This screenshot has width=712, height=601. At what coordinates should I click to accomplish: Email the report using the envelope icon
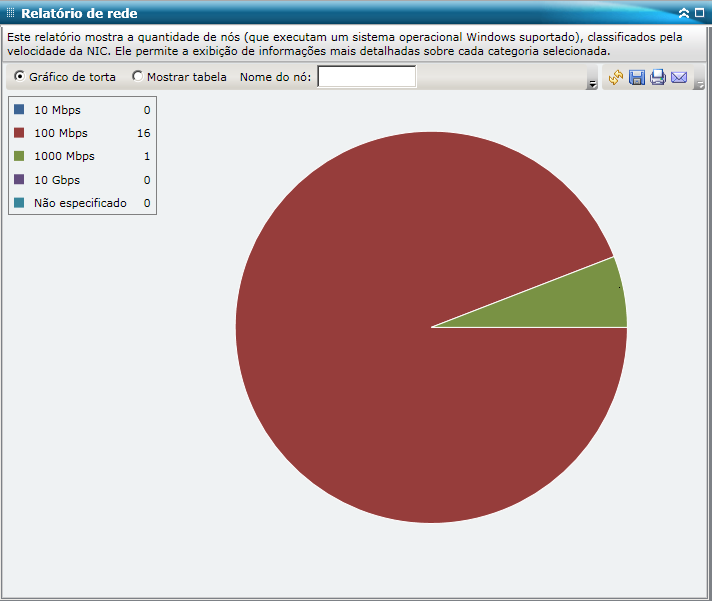(679, 78)
